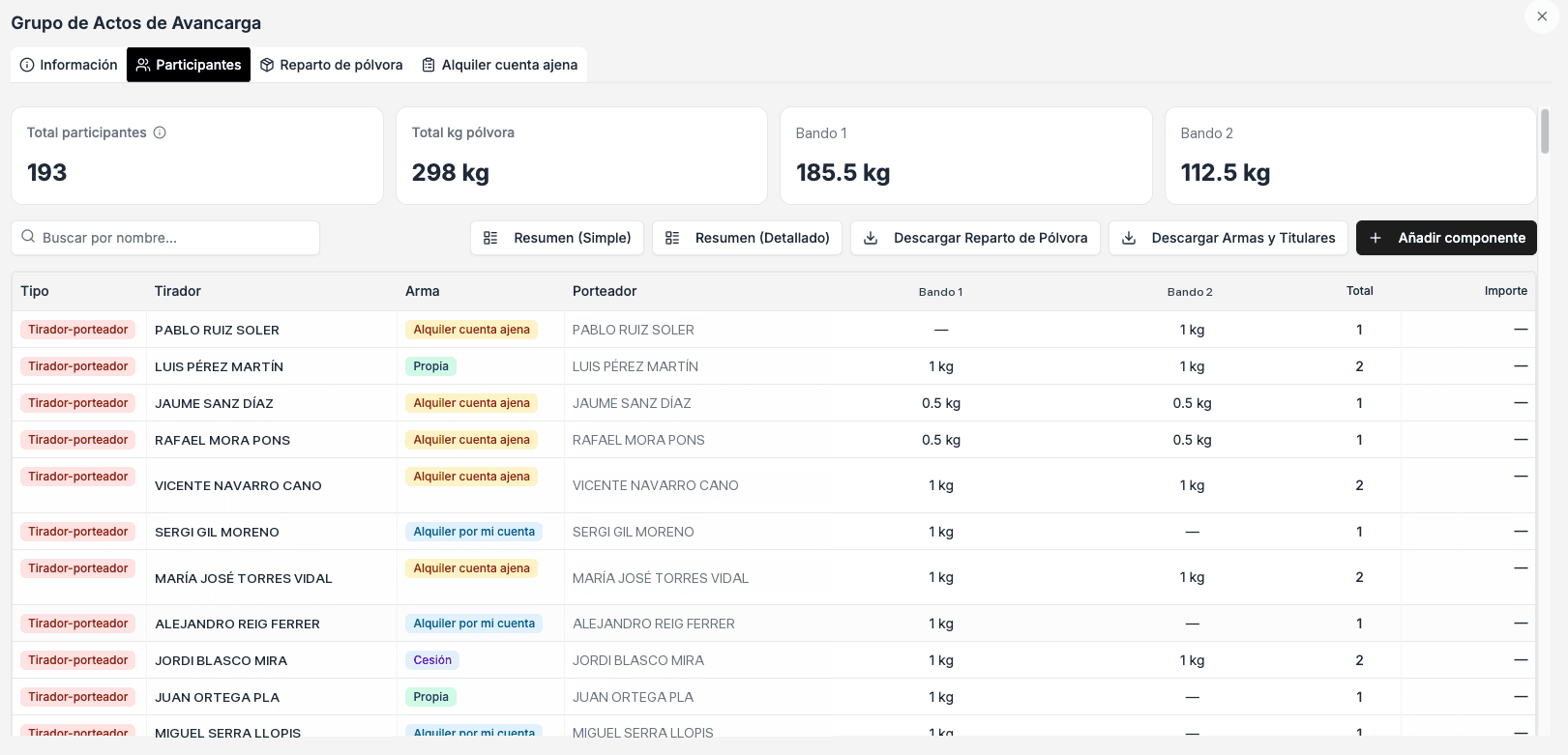
Task: Click the 185.5 kg Bando 1 value
Action: coord(843,173)
